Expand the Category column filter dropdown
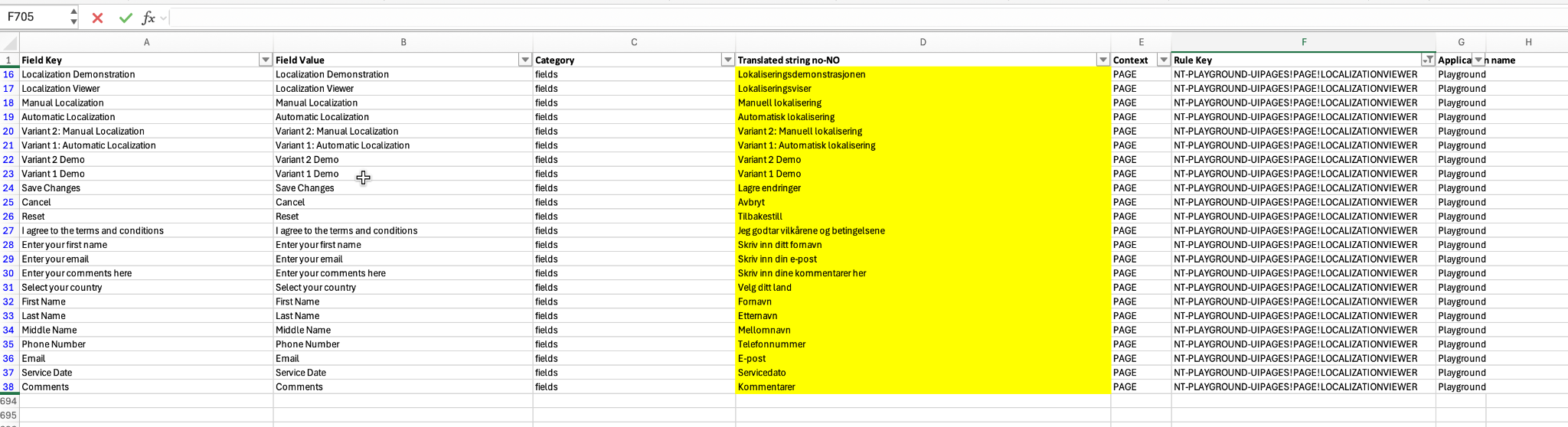 coord(727,60)
